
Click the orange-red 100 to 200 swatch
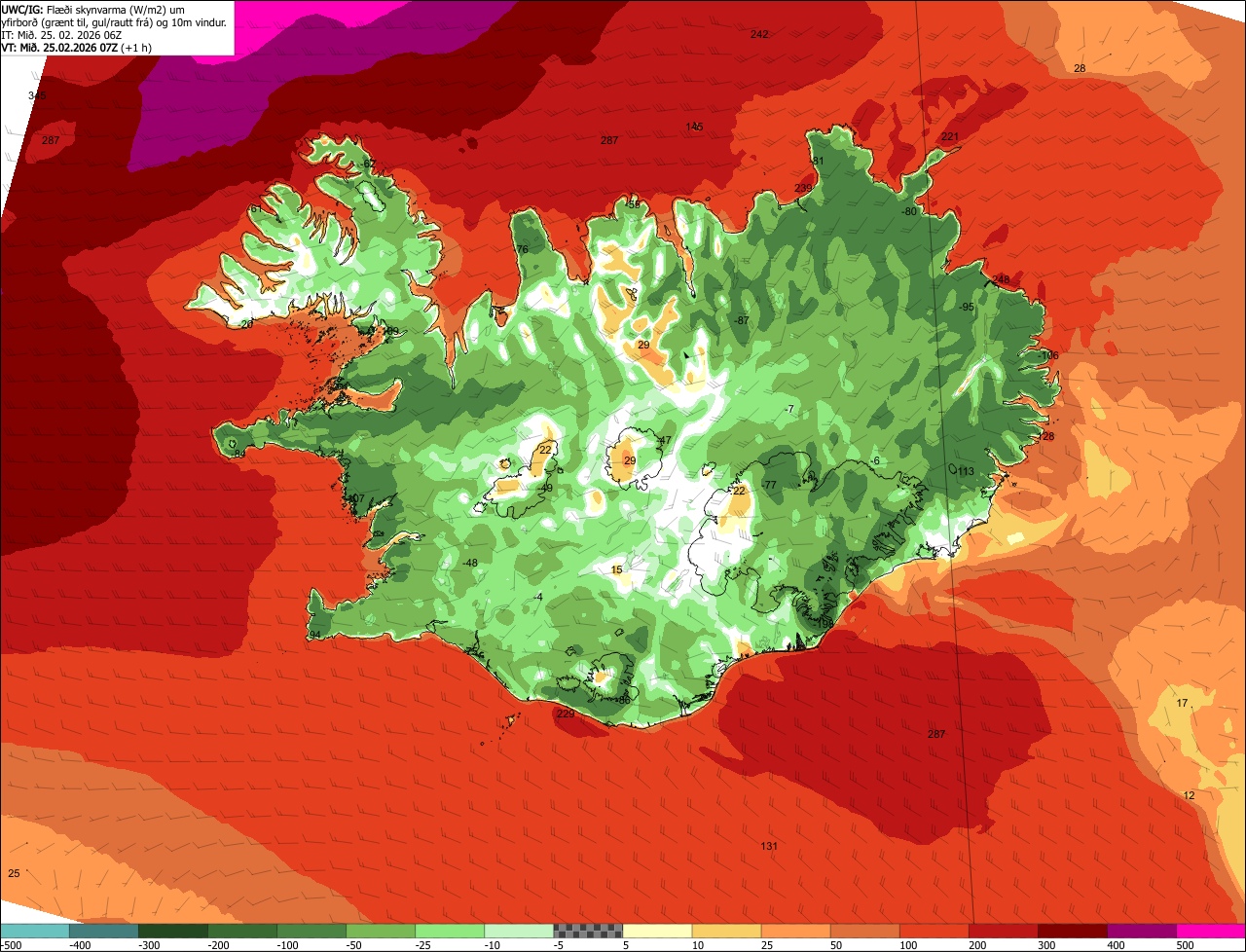(x=934, y=930)
